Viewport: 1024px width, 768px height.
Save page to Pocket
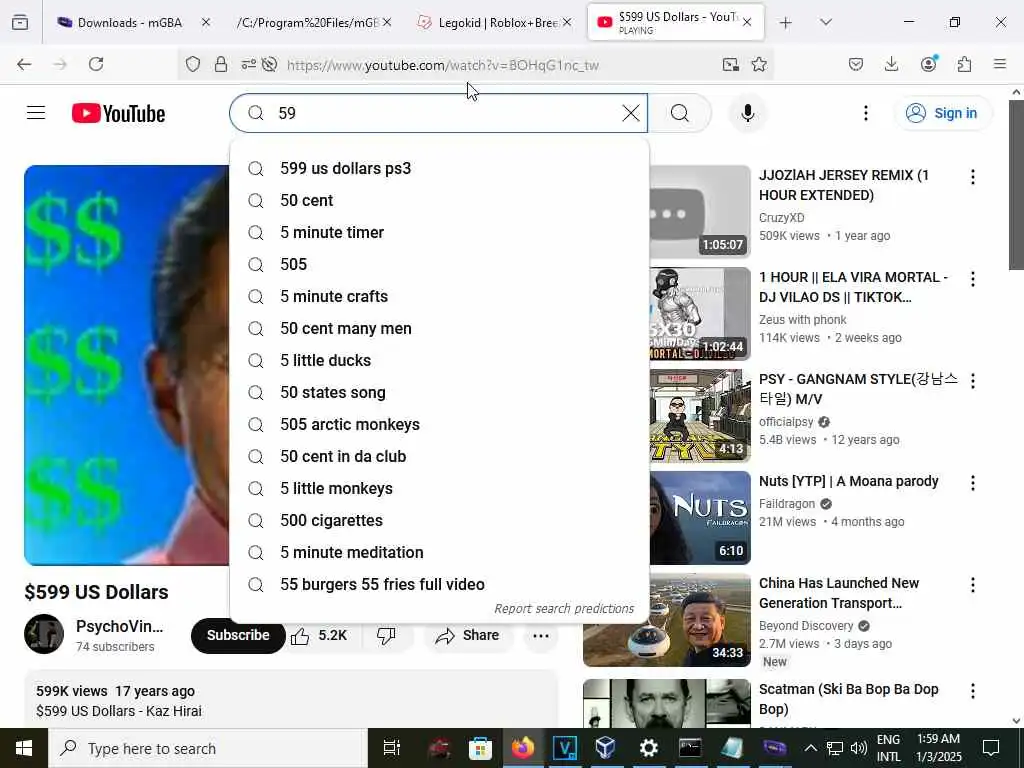point(856,64)
